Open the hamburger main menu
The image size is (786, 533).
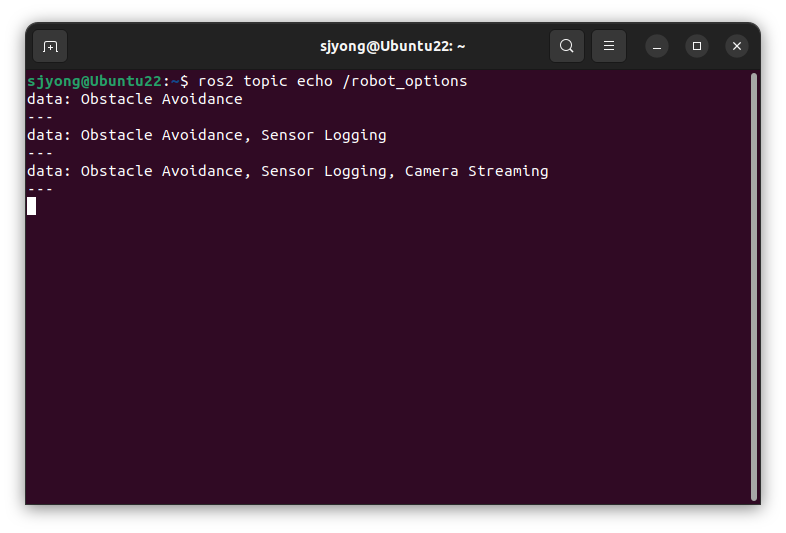(609, 46)
